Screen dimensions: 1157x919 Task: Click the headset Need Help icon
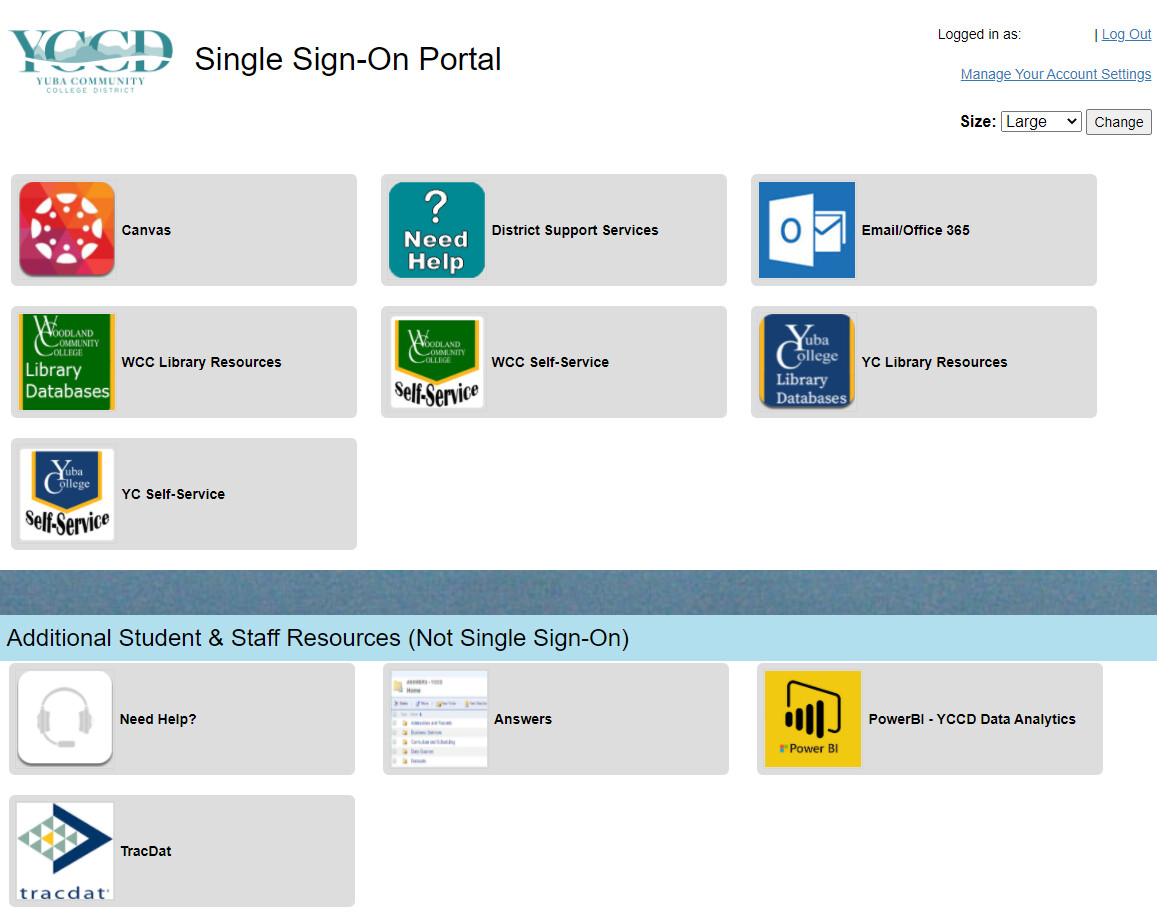tap(65, 718)
